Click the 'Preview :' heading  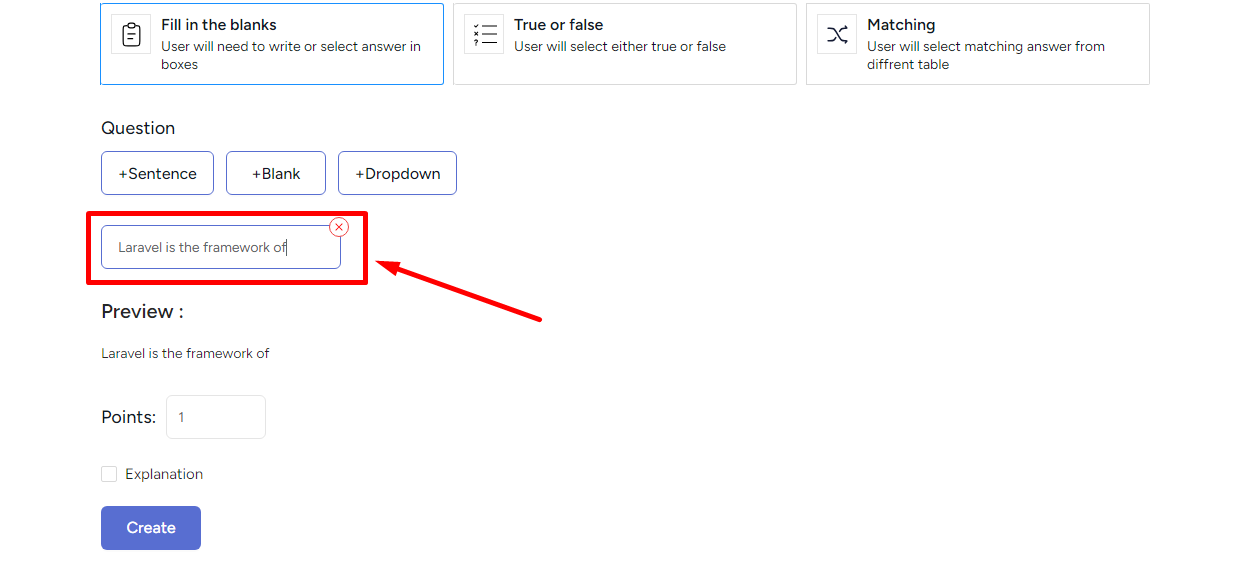pos(142,312)
